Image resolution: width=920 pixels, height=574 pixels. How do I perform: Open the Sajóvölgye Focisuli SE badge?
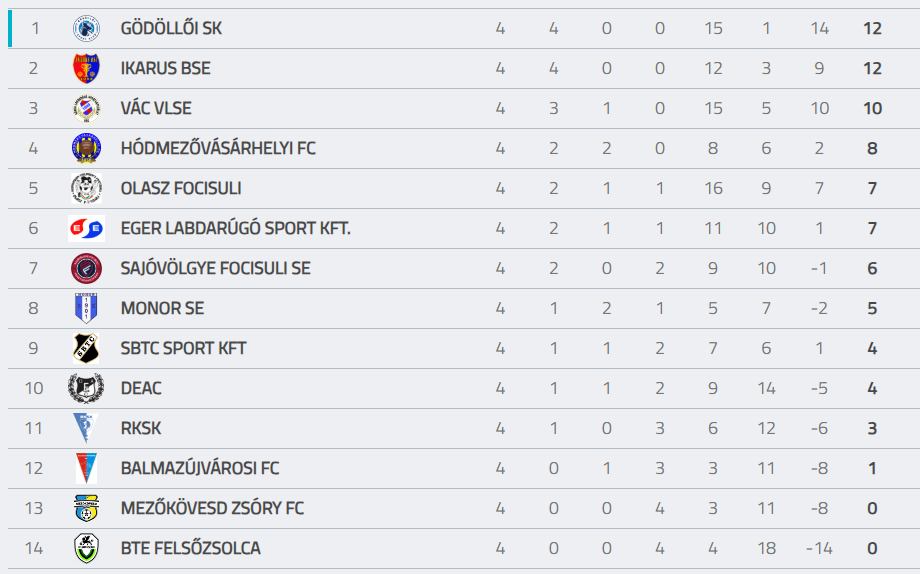(86, 268)
